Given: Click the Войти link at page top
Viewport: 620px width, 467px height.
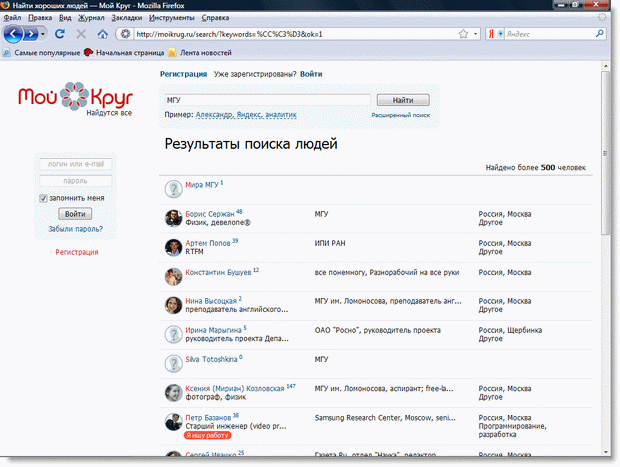Looking at the screenshot, I should (311, 74).
